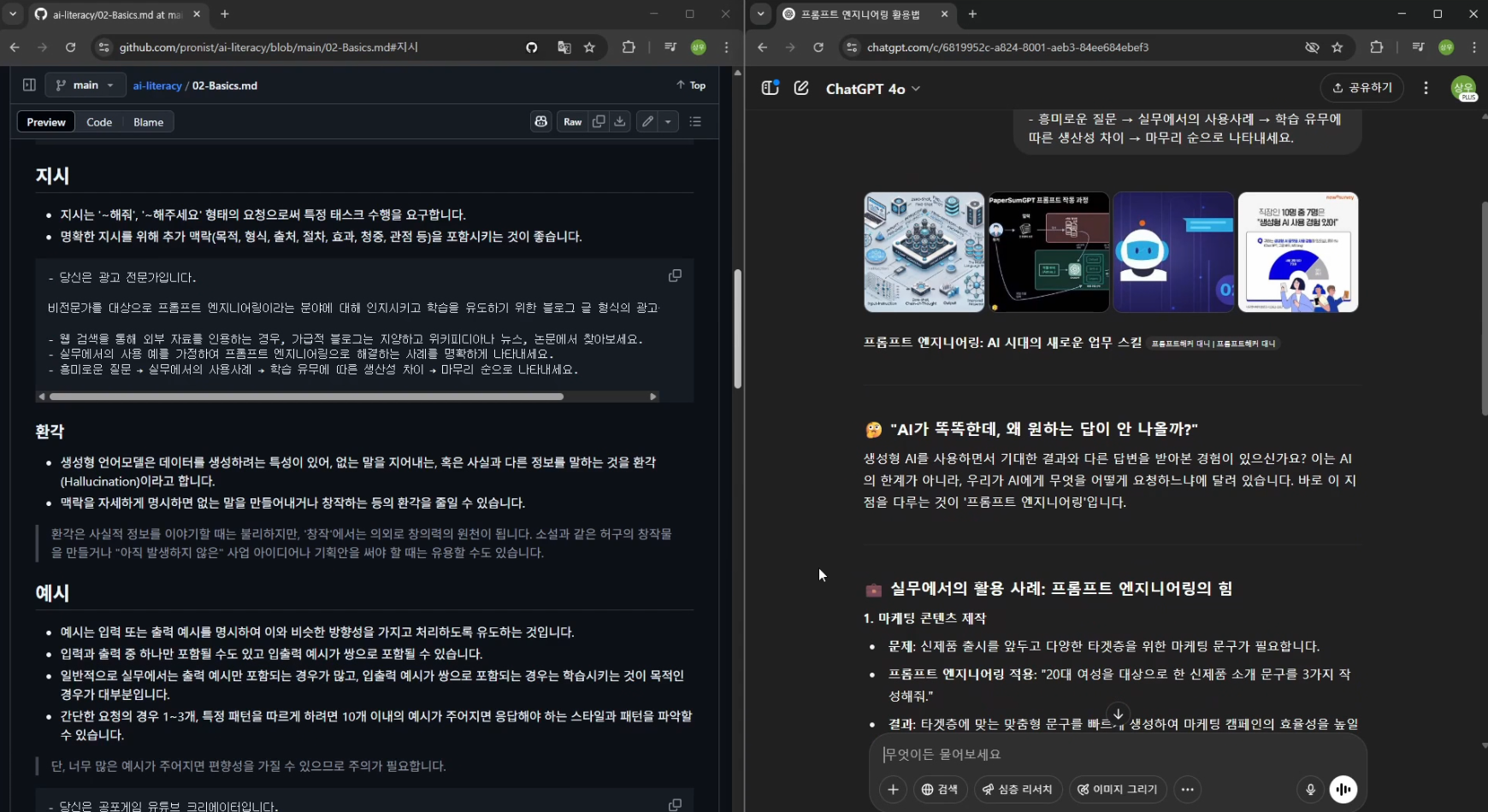The height and width of the screenshot is (812, 1488).
Task: Activate ChatGPT voice mode icon
Action: 1343,789
